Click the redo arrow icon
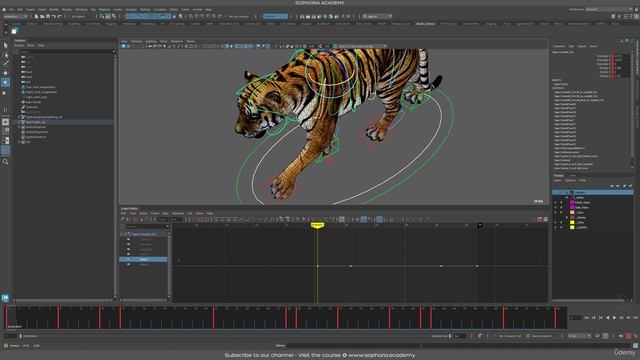Image resolution: width=640 pixels, height=360 pixels. (60, 16)
